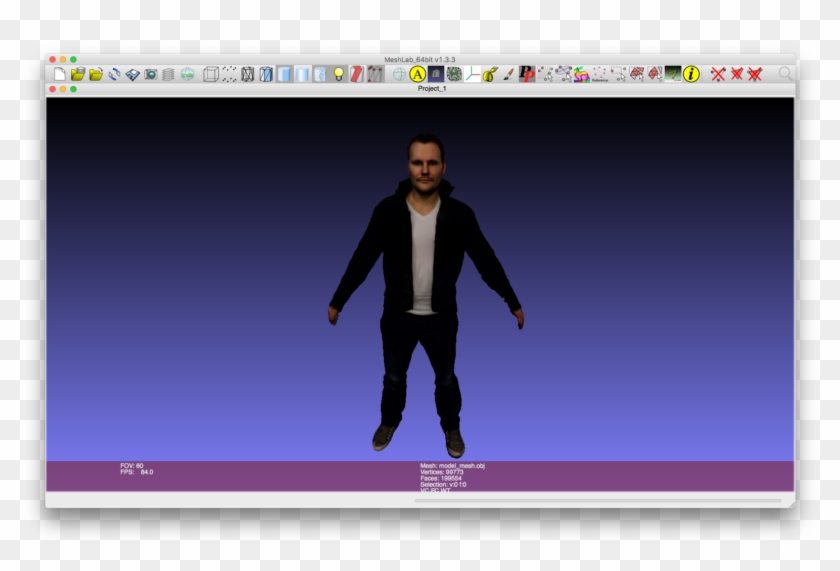Toggle textured rendering cylinder icon

320,74
